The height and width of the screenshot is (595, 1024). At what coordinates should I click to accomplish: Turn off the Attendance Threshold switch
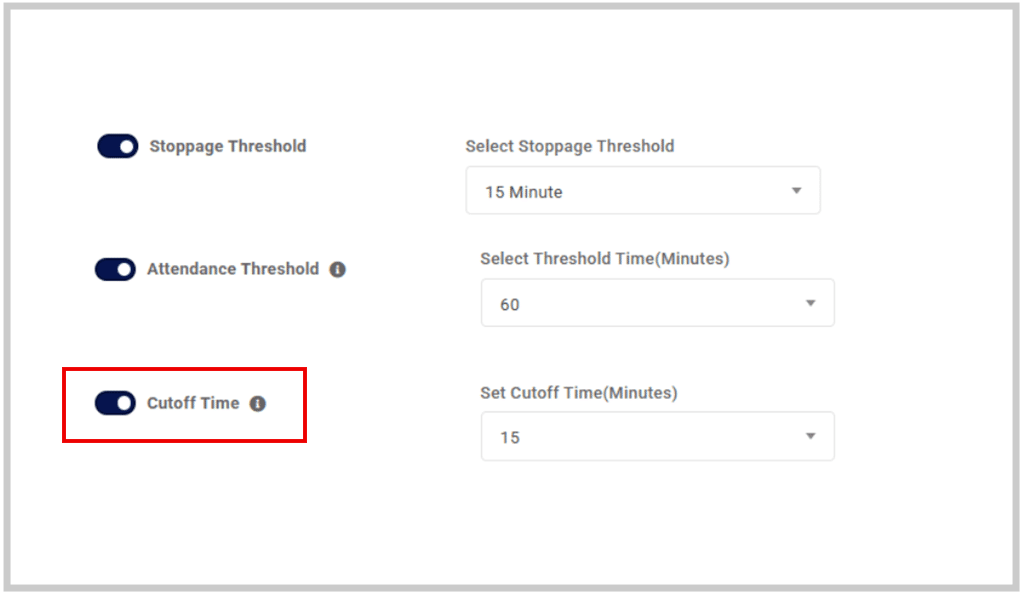pyautogui.click(x=115, y=269)
